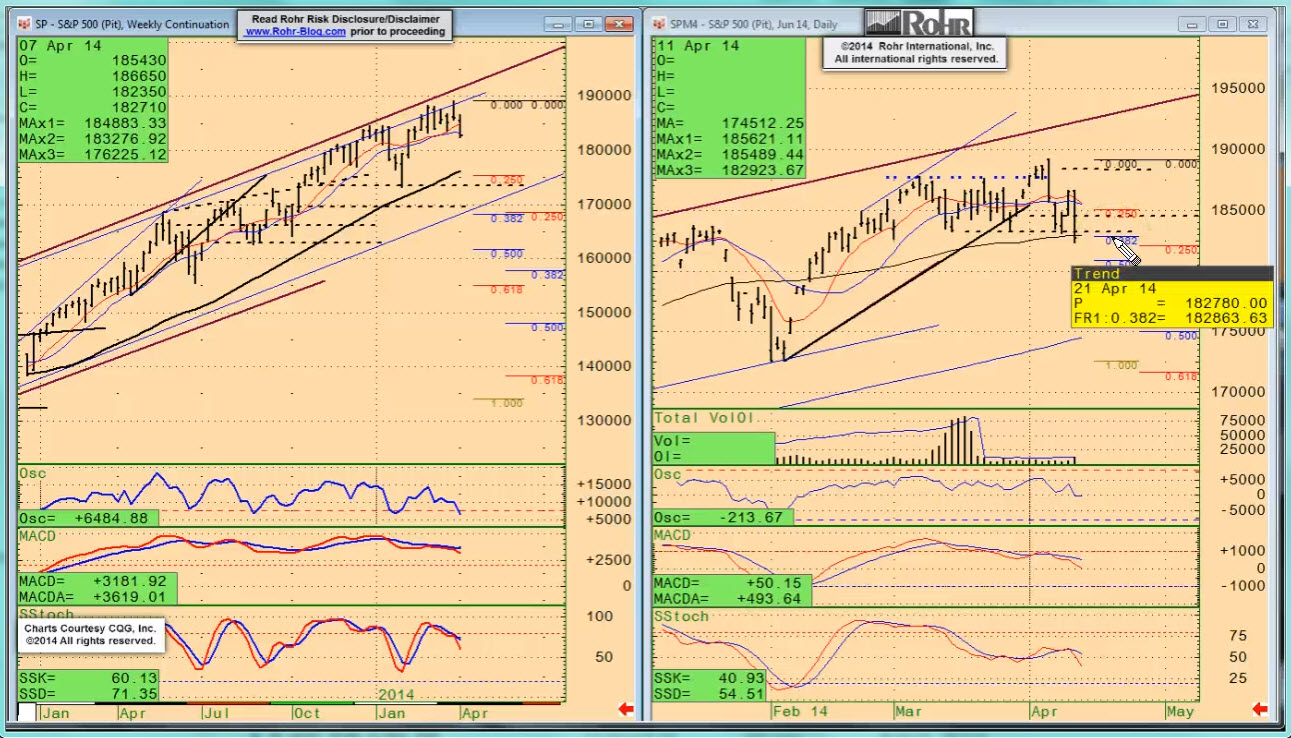
Task: Click the Mar marker on daily timeline
Action: point(909,712)
